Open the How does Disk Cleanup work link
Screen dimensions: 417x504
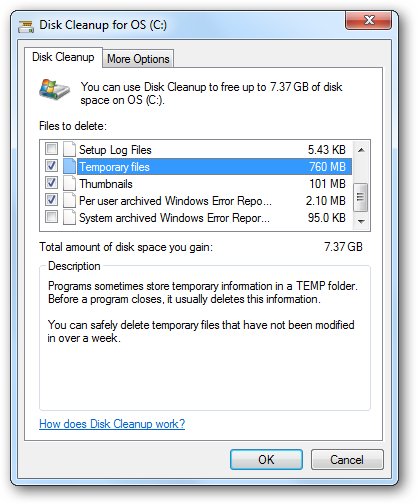[112, 424]
